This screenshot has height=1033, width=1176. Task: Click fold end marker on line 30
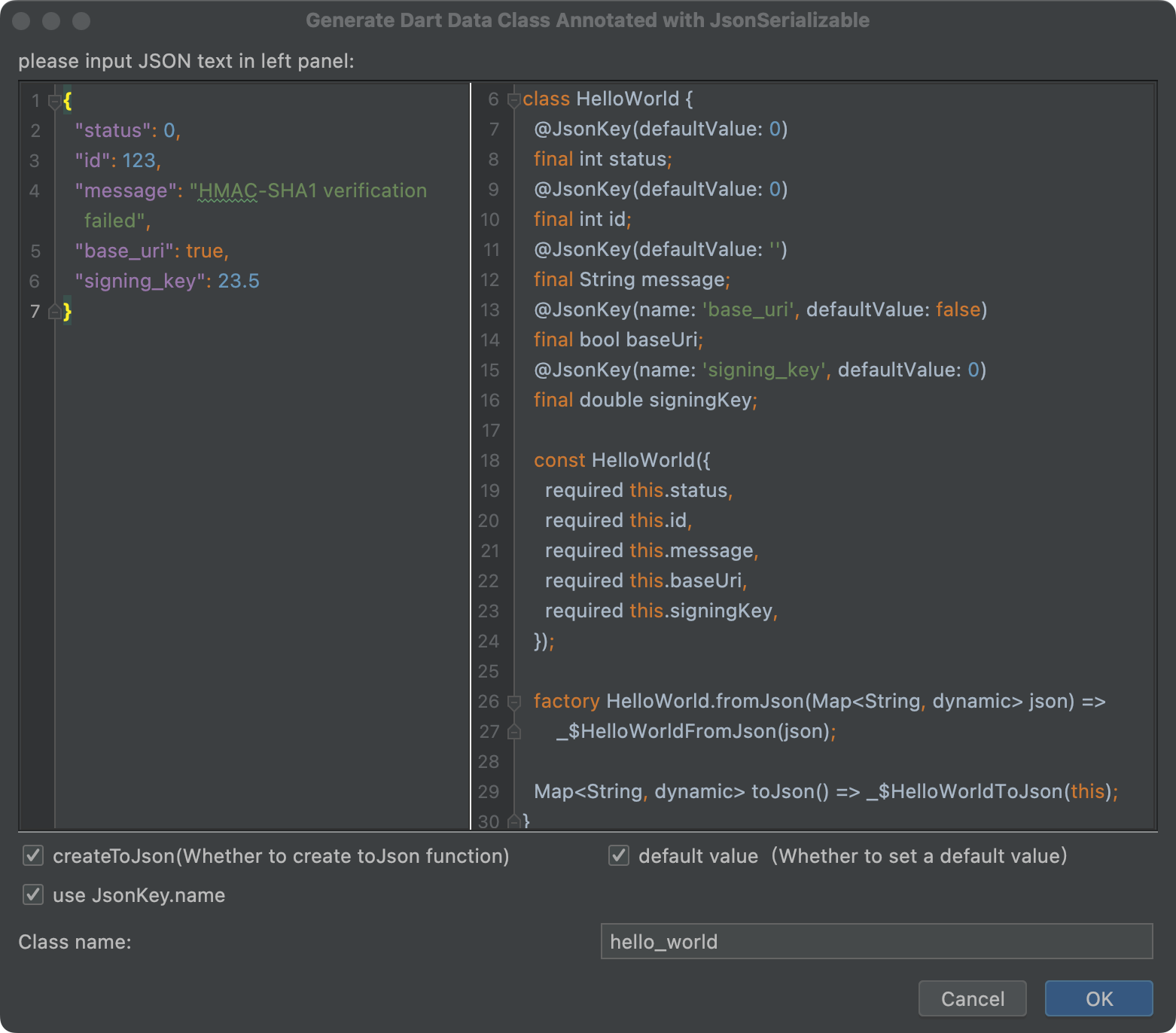point(514,821)
